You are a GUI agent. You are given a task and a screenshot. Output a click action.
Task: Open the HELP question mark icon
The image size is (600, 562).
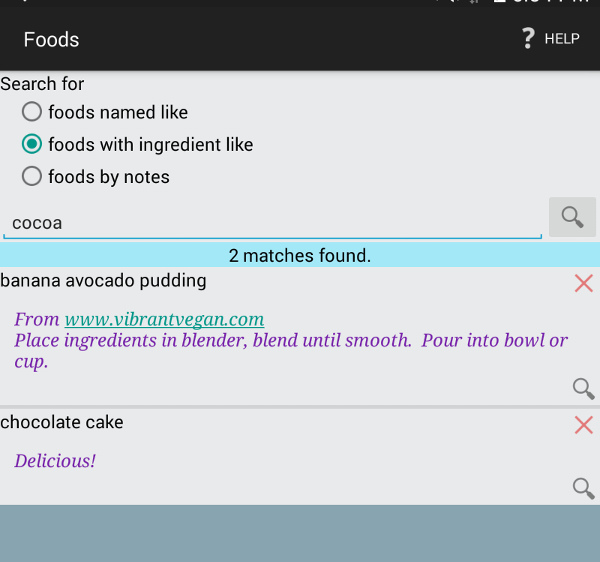tap(528, 38)
